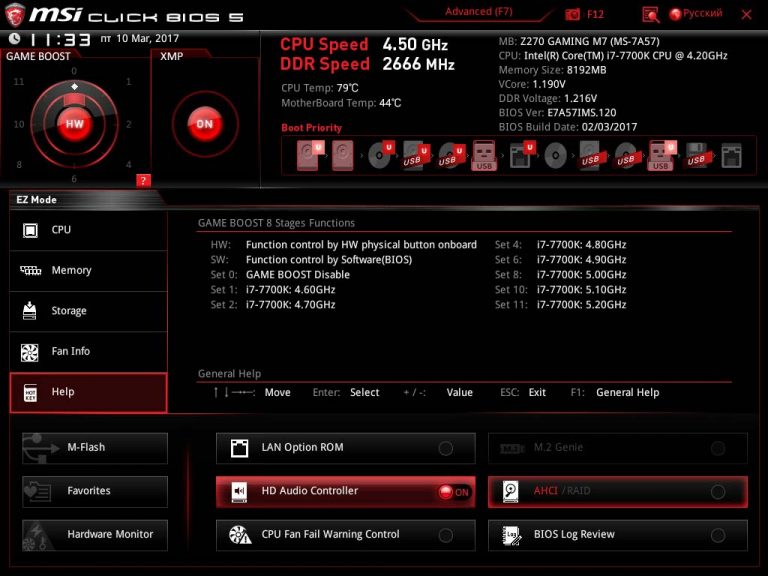Click the Set 0: GAME BOOST Disable row
768x576 pixels.
tap(280, 275)
